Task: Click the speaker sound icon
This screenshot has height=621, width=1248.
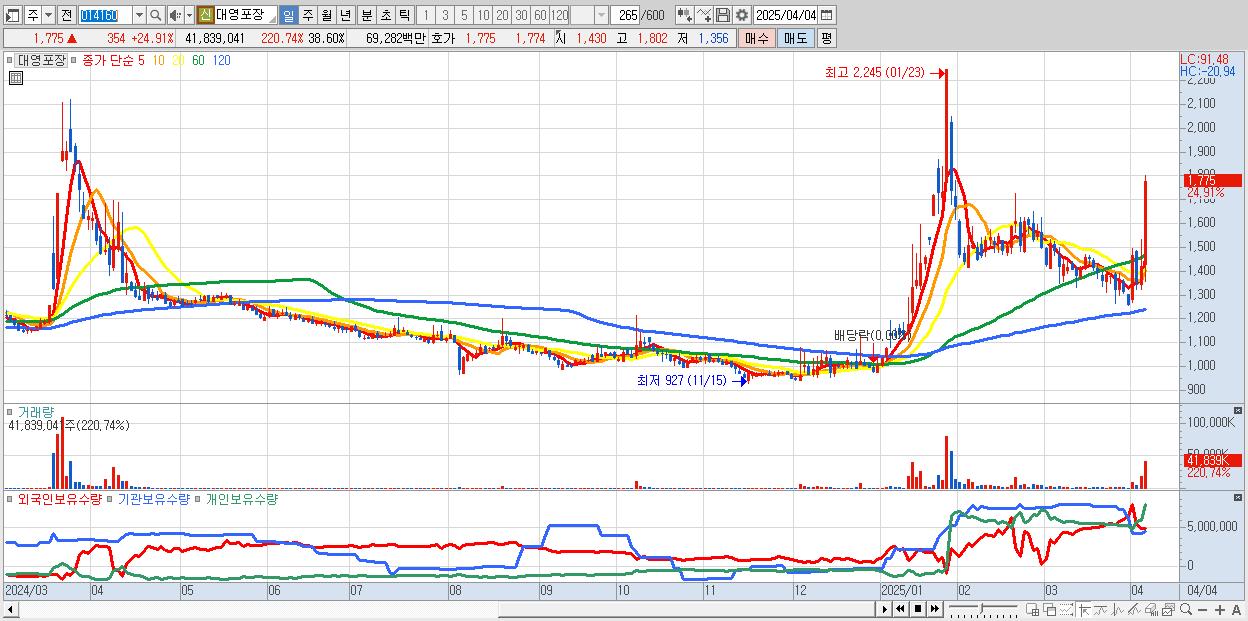Action: tap(174, 16)
